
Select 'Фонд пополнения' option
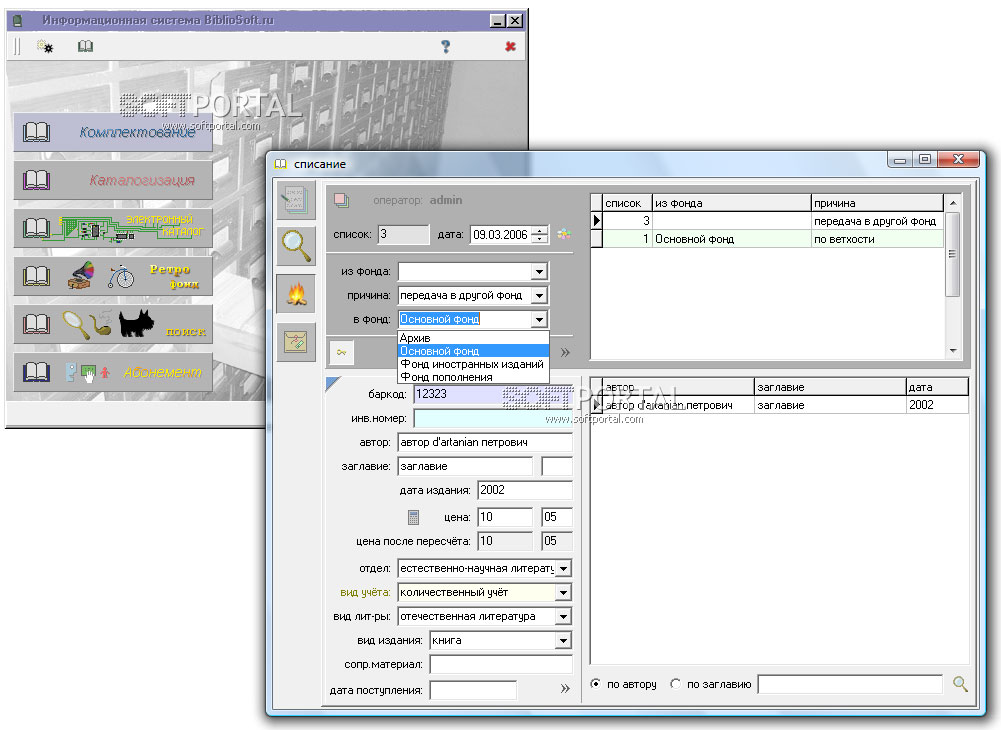473,377
